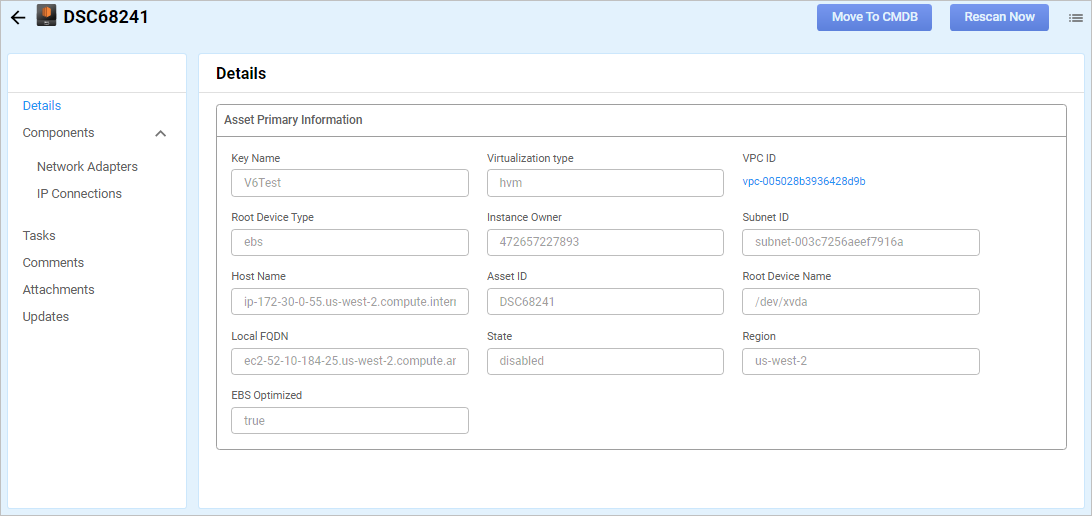Open Network Adapters in the sidebar
The height and width of the screenshot is (516, 1092).
(x=87, y=167)
